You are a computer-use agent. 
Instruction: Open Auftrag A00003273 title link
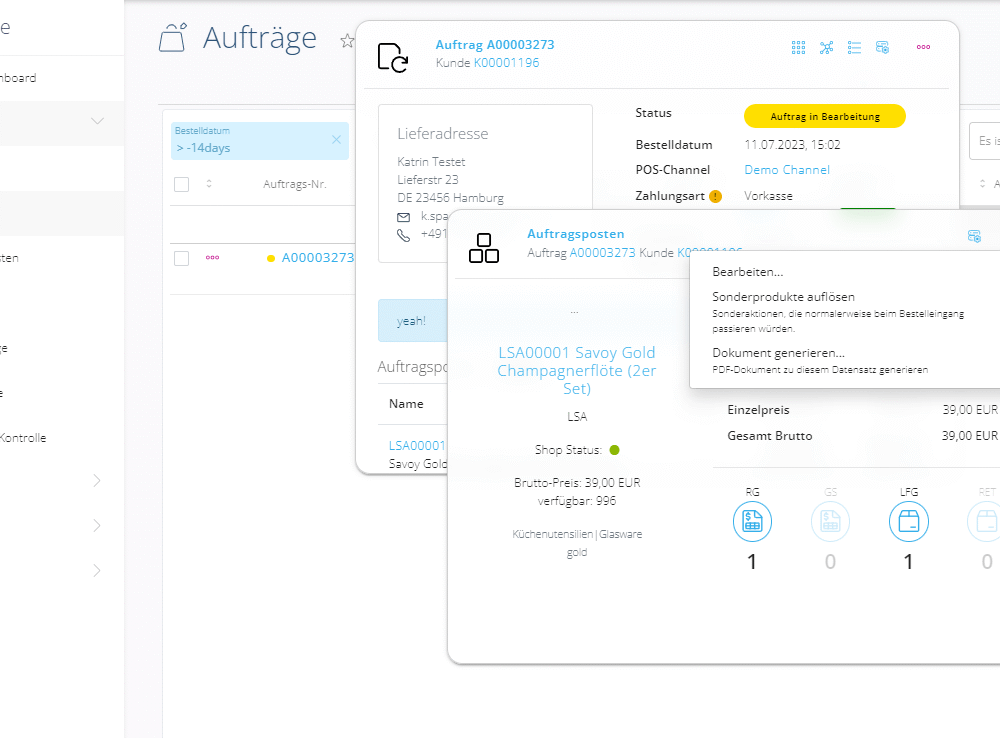point(495,45)
